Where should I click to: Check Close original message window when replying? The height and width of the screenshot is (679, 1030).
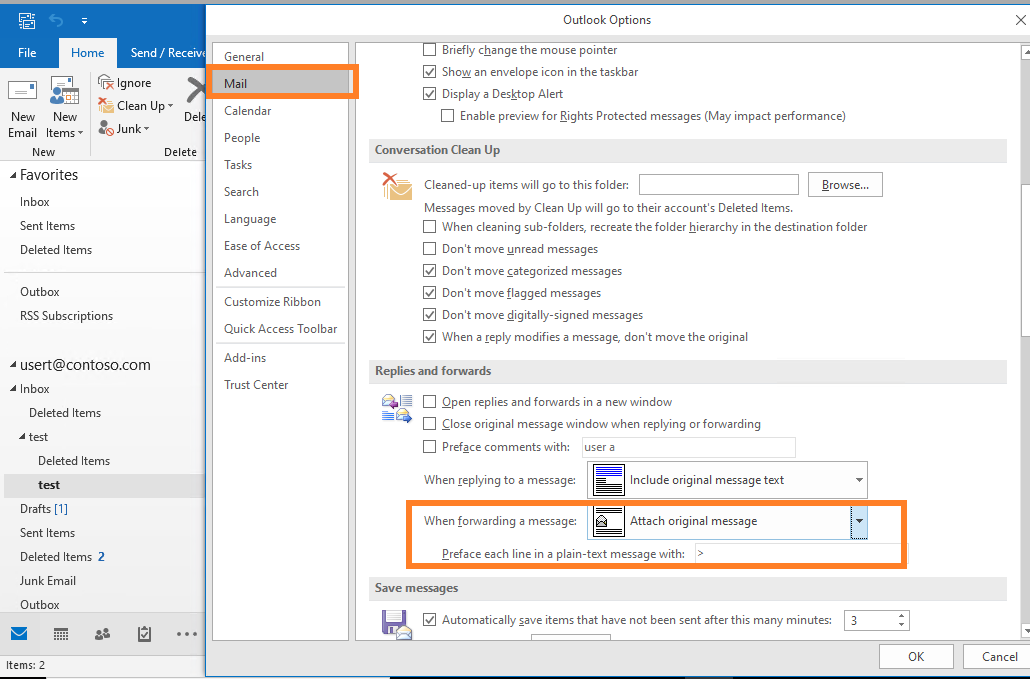pos(430,424)
